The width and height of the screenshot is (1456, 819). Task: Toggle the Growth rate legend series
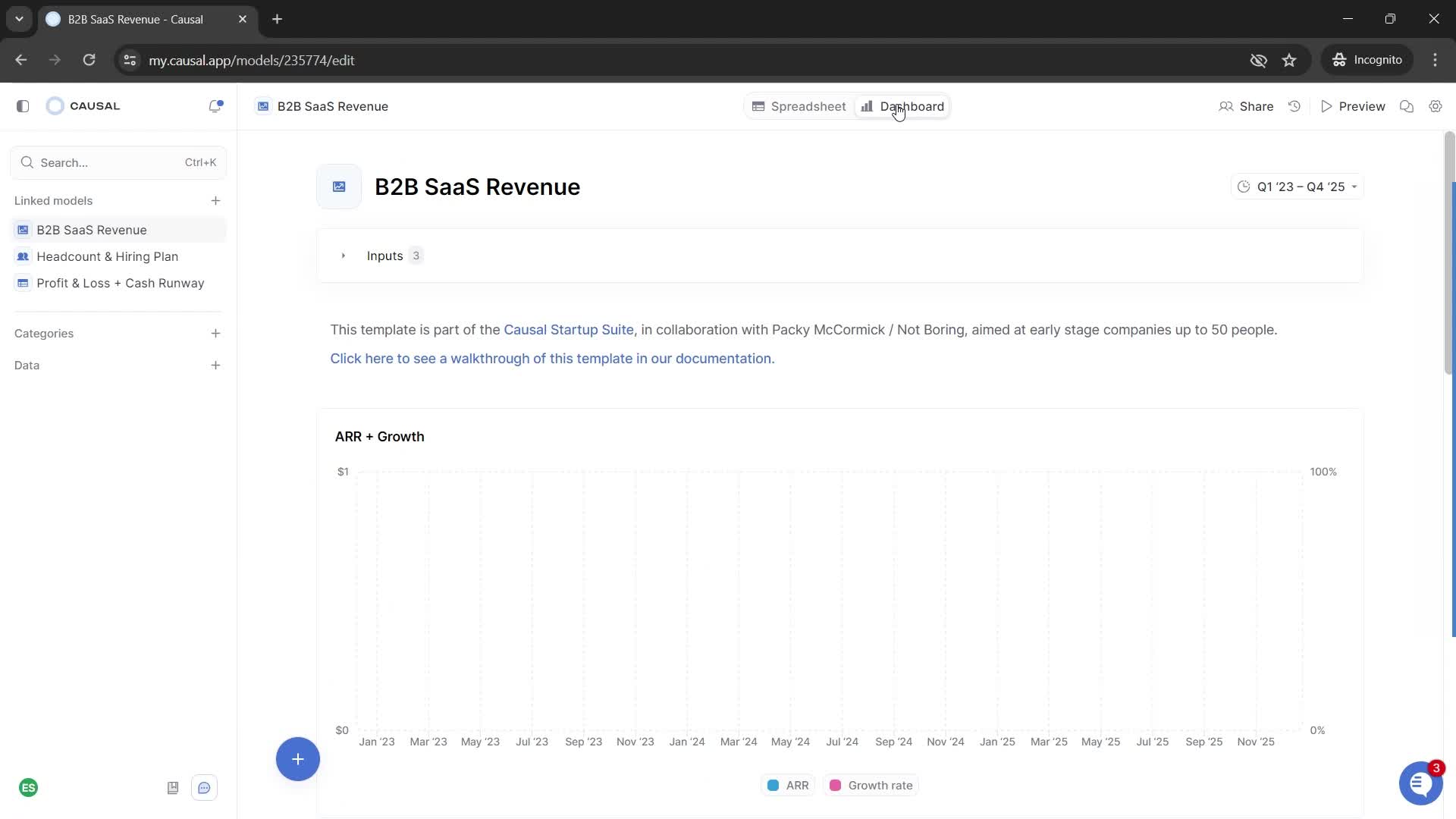(871, 786)
